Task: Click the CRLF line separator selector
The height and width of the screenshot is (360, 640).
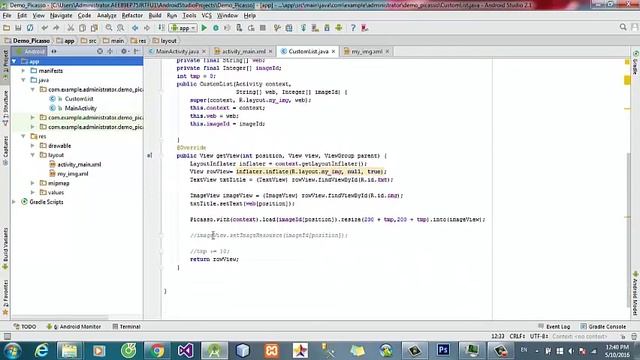Action: (x=517, y=336)
